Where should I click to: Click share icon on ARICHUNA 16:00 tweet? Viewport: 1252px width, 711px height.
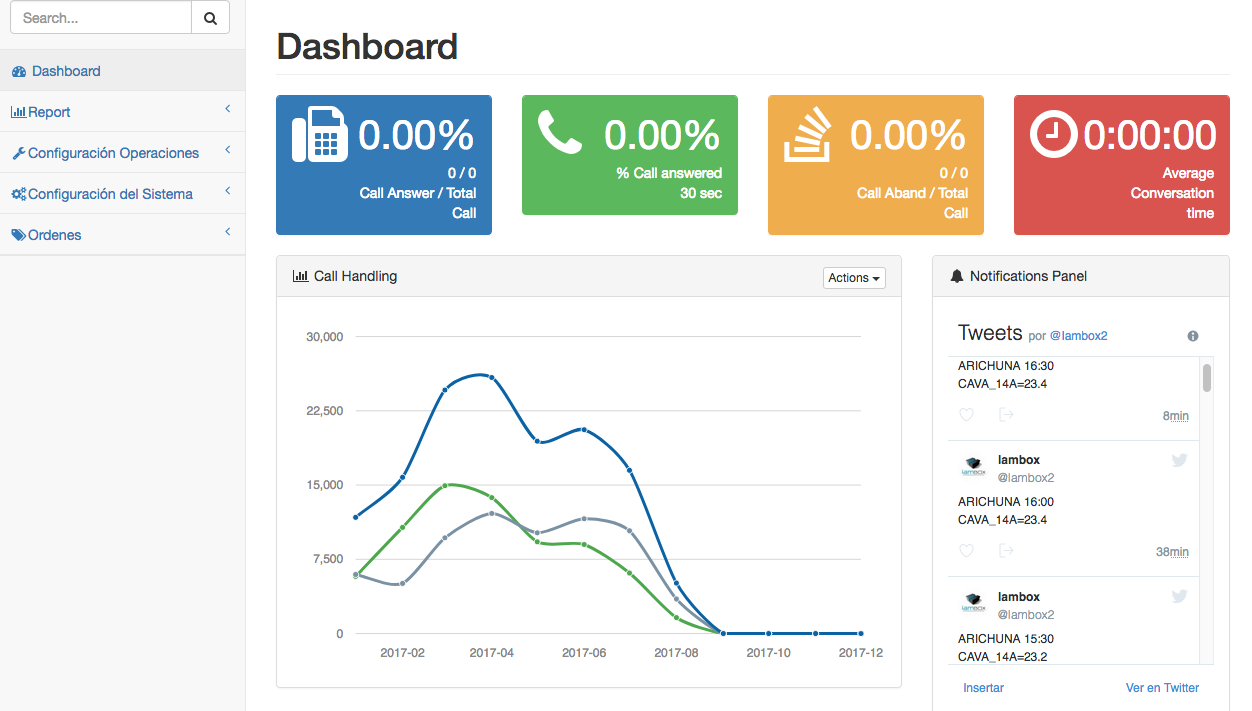coord(1006,551)
